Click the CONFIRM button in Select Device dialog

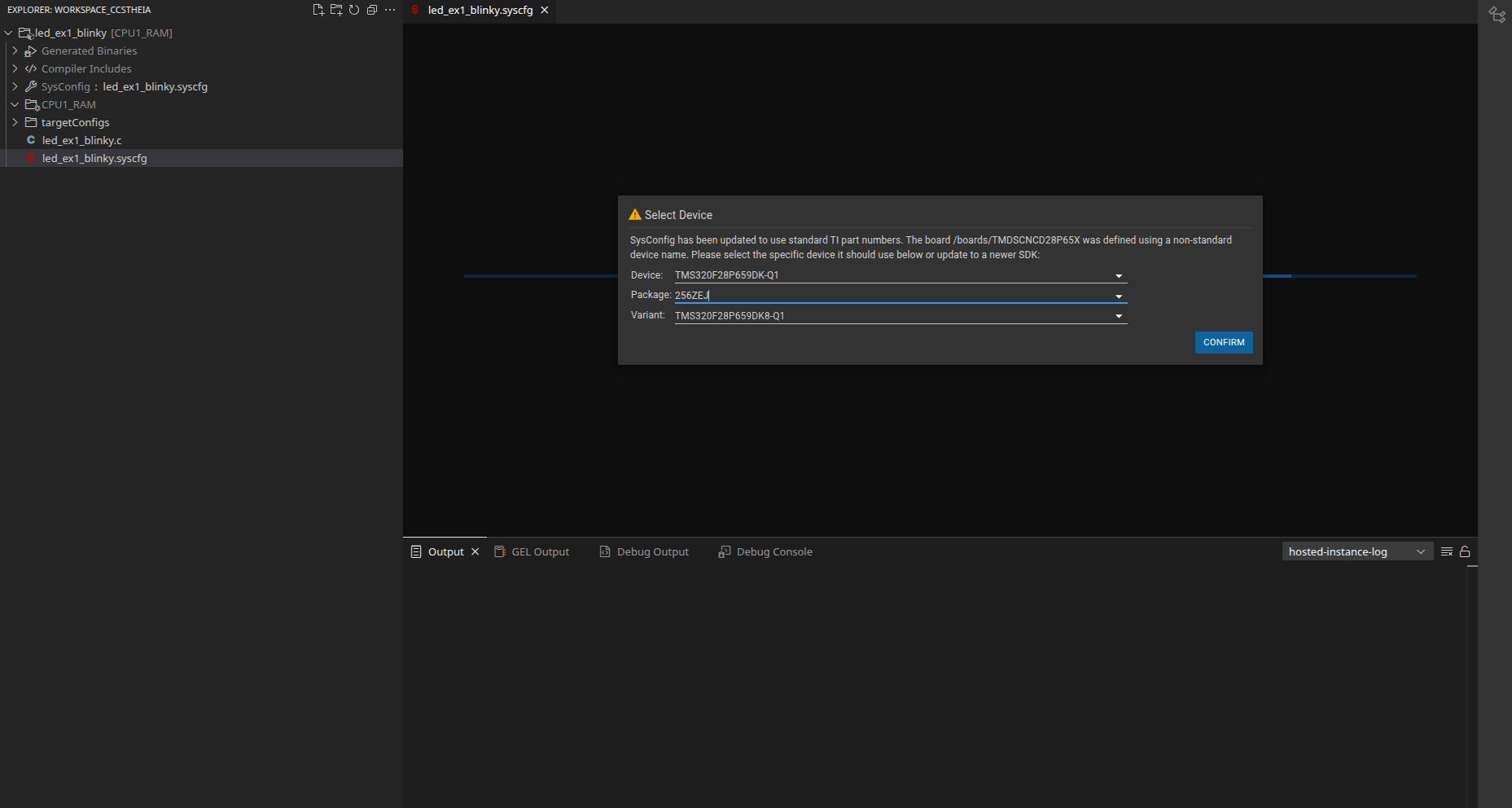click(x=1224, y=342)
